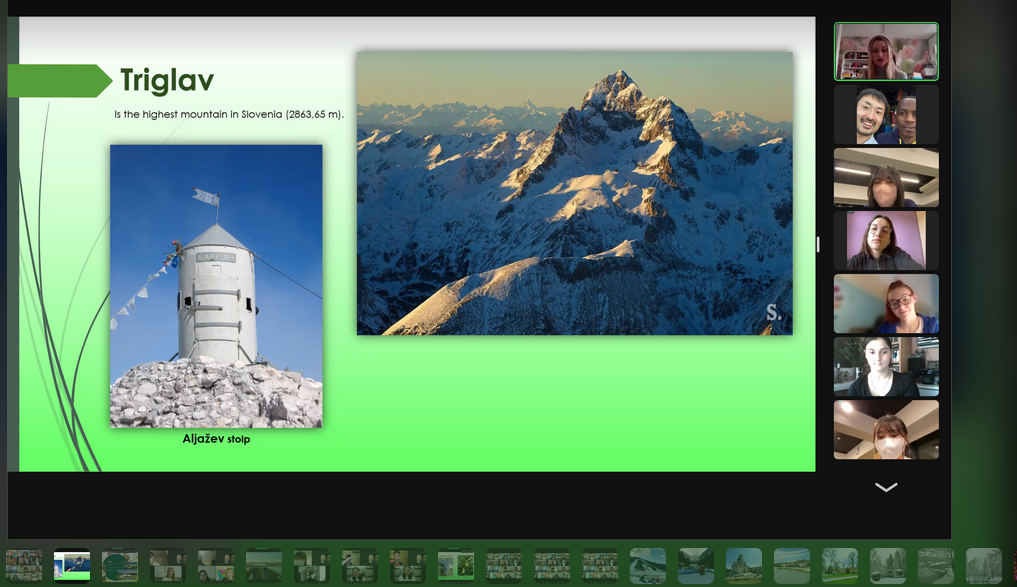Select the video tile showing two men
The width and height of the screenshot is (1017, 587).
point(886,115)
